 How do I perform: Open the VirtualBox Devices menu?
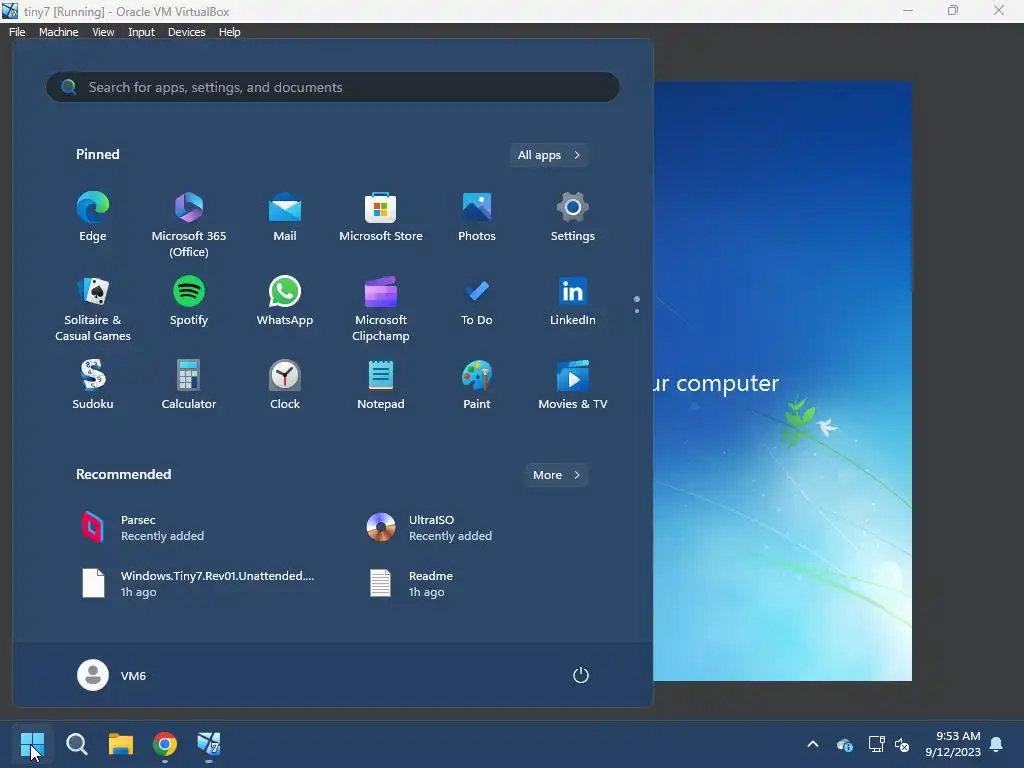click(x=186, y=32)
